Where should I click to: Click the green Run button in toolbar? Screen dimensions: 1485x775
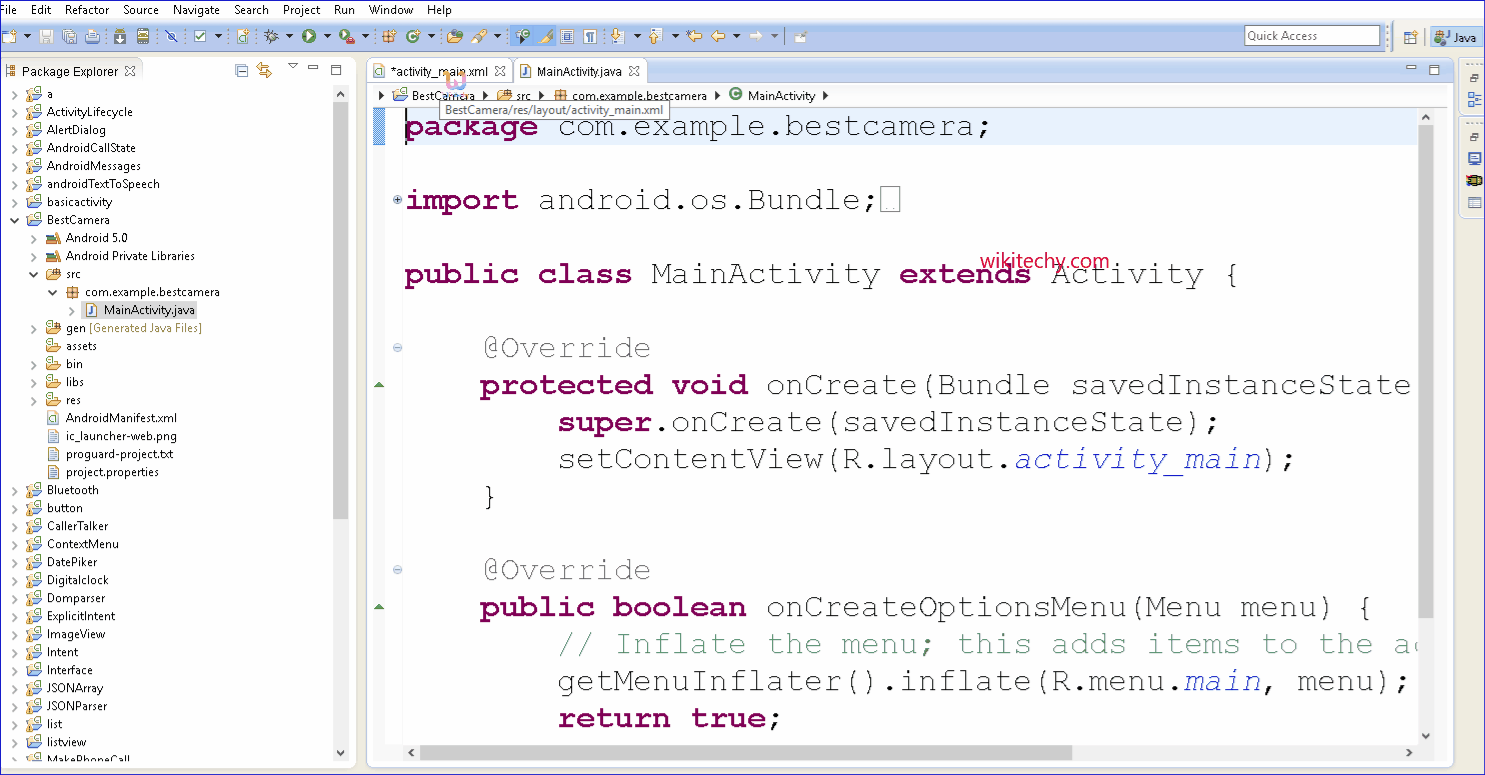[x=309, y=36]
